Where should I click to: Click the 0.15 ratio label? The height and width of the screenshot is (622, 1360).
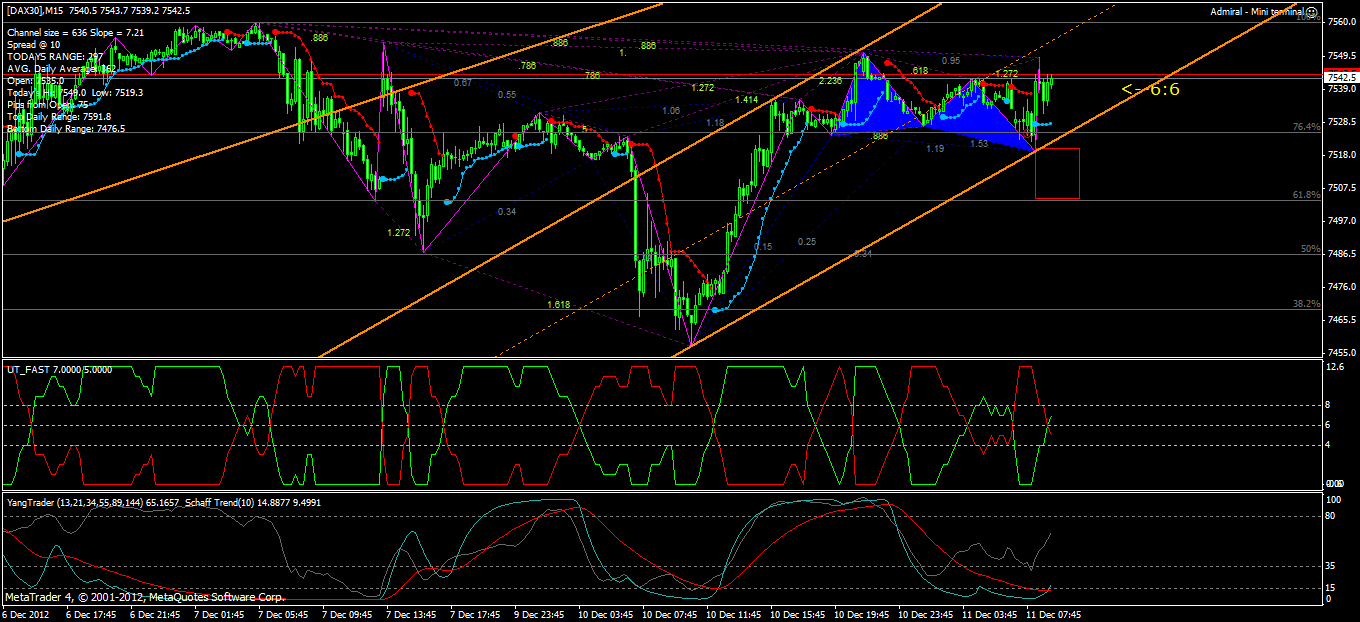(x=763, y=246)
